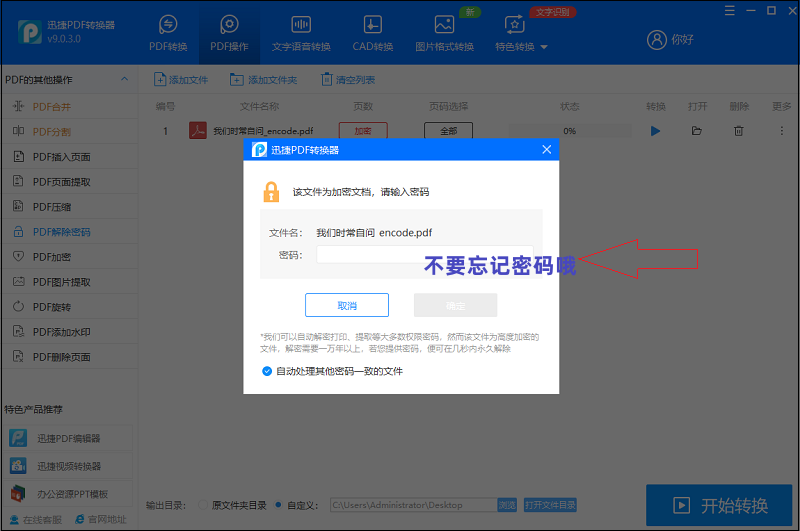Open the 图片格式转换 tab
The image size is (800, 531).
point(444,33)
